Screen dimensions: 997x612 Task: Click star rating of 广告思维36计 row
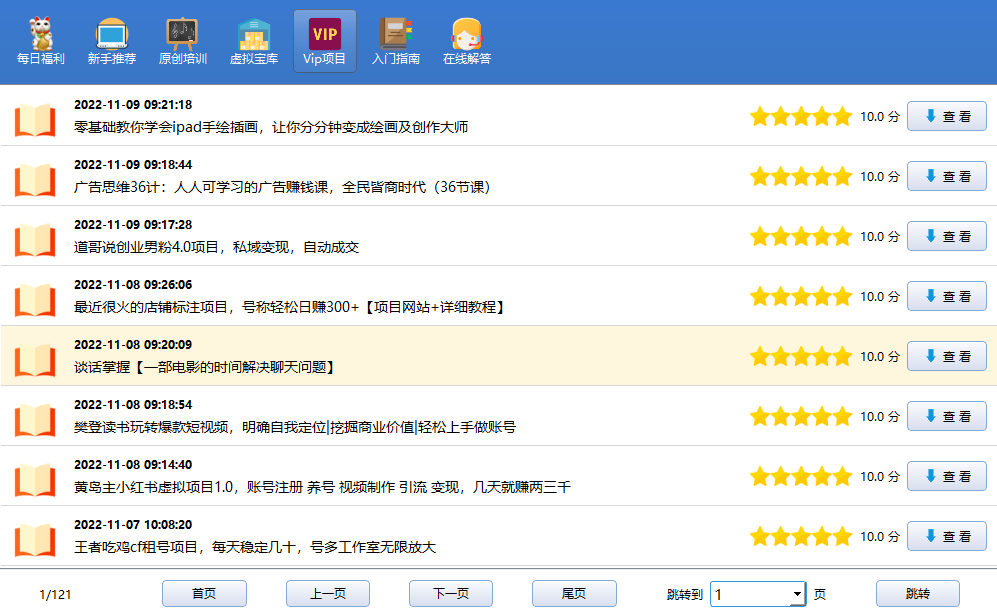(x=801, y=177)
